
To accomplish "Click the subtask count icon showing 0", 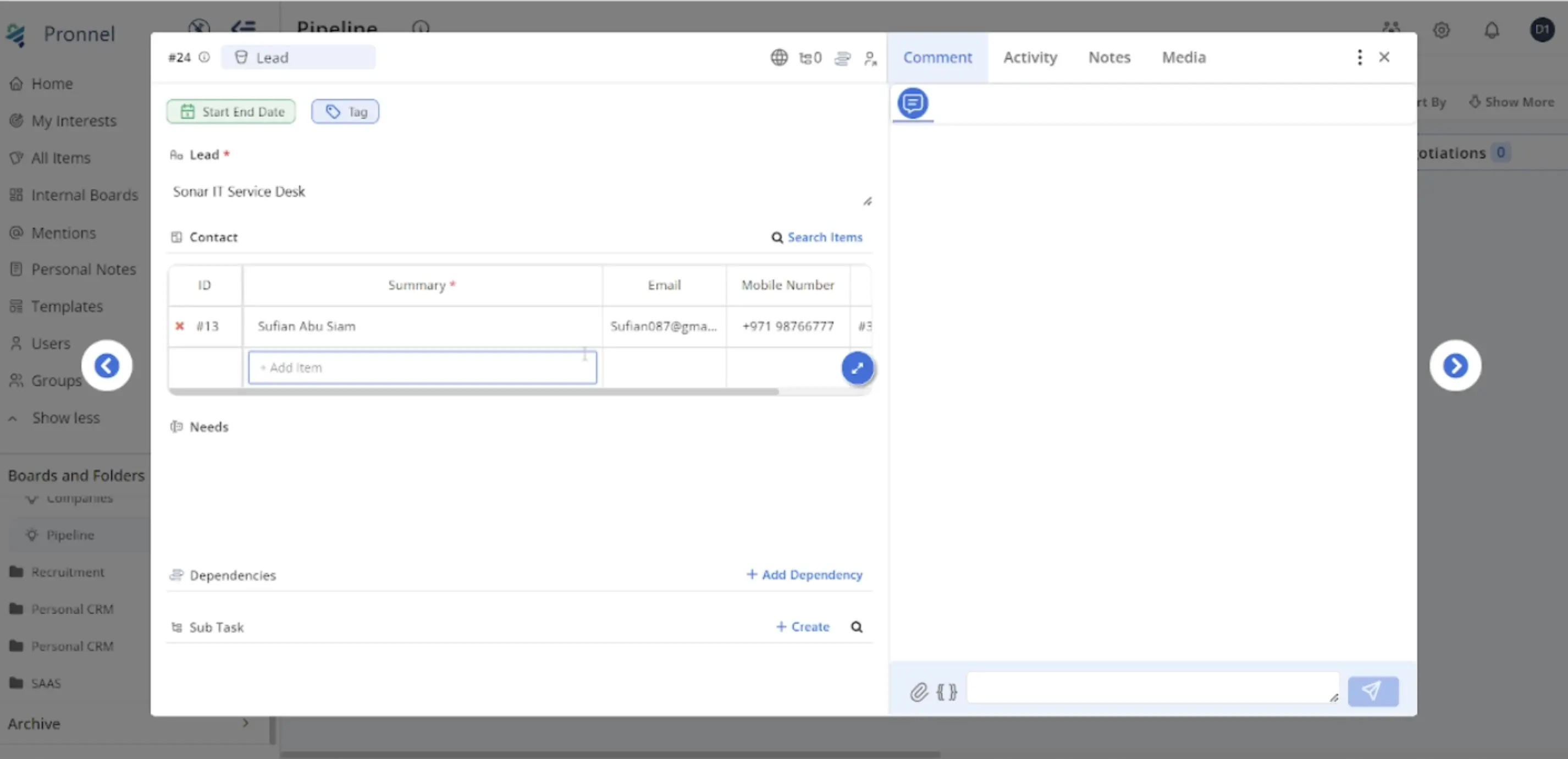I will click(810, 58).
